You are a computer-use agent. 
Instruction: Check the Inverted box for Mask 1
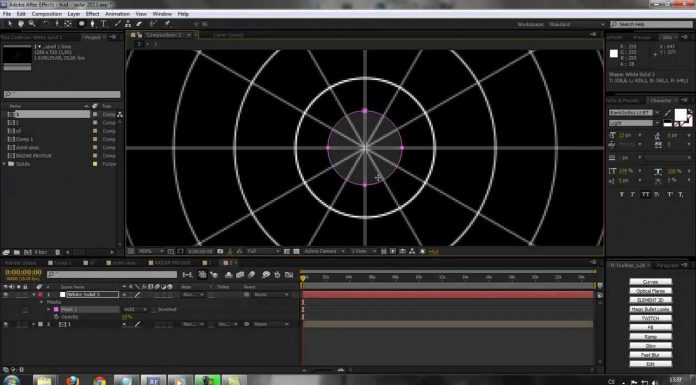coord(154,310)
